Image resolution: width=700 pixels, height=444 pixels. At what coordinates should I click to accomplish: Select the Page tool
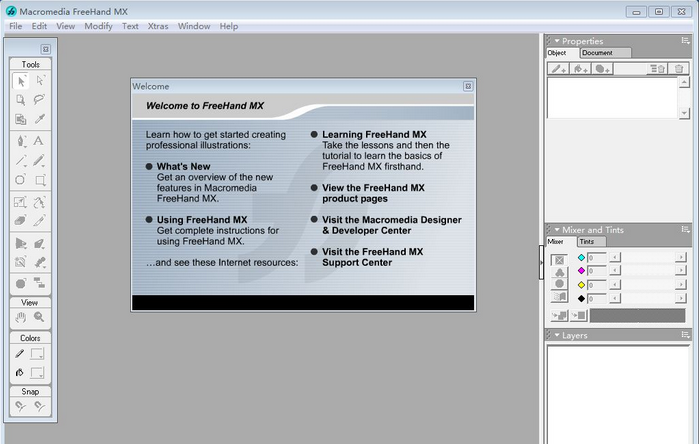click(21, 100)
